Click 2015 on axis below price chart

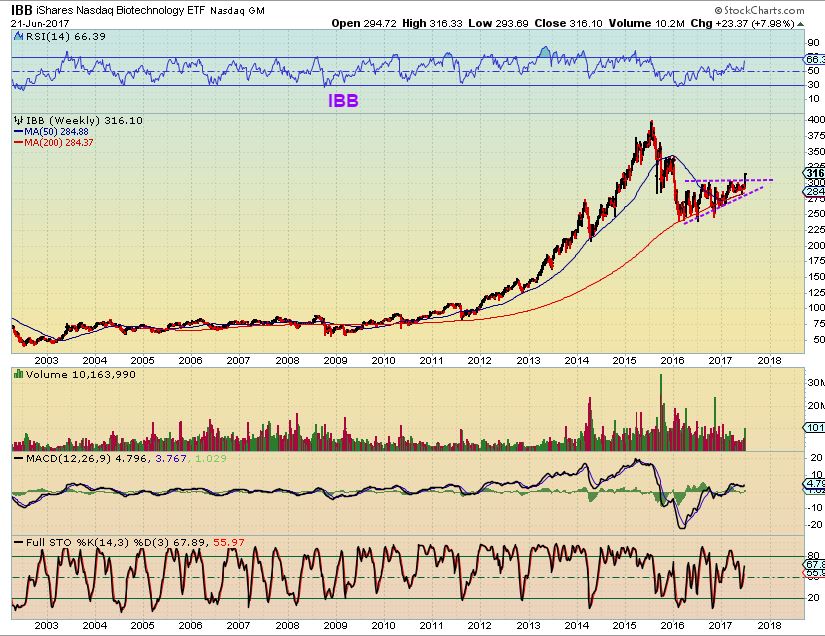tap(625, 360)
